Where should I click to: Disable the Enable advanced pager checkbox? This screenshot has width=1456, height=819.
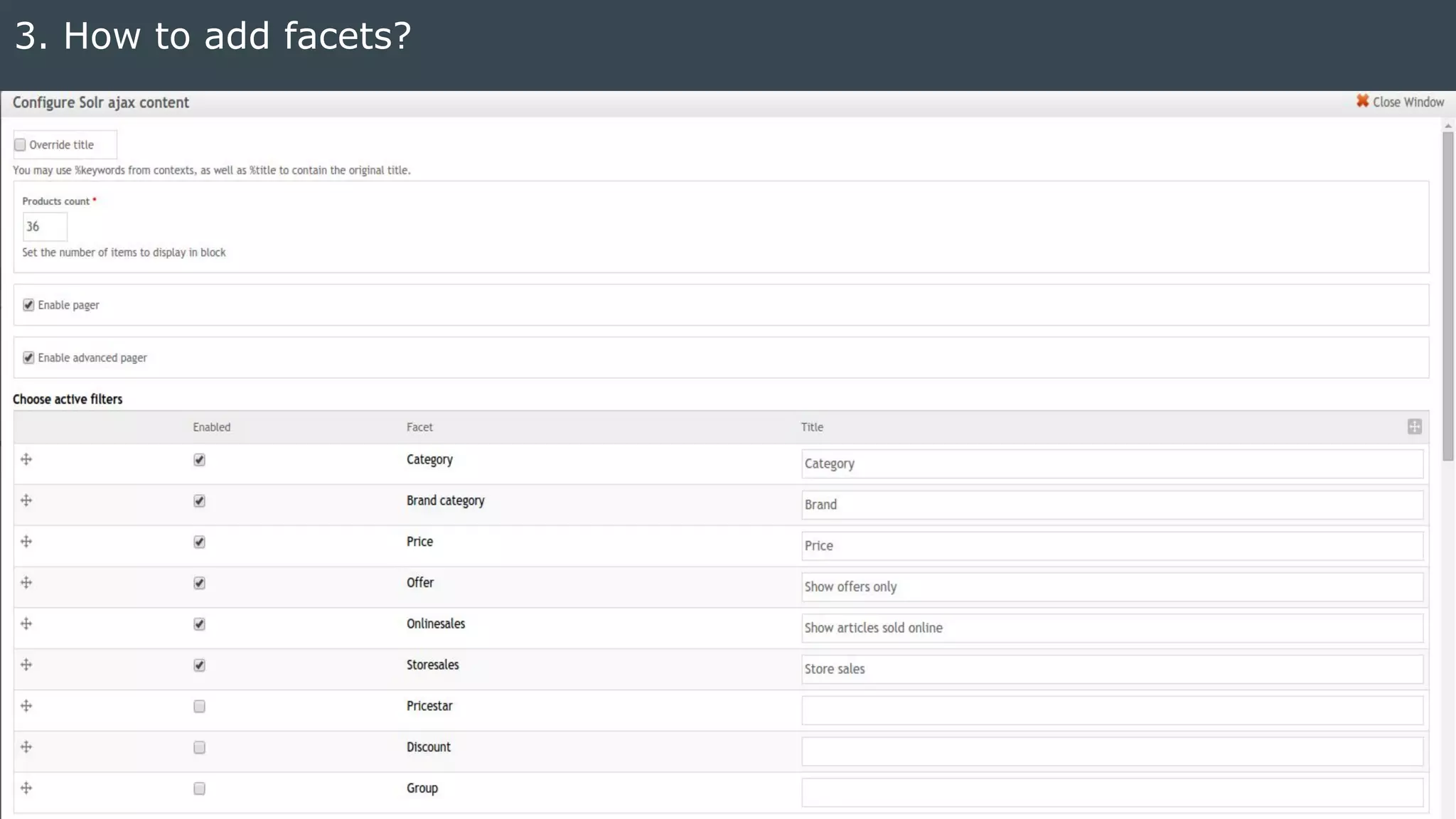click(28, 358)
